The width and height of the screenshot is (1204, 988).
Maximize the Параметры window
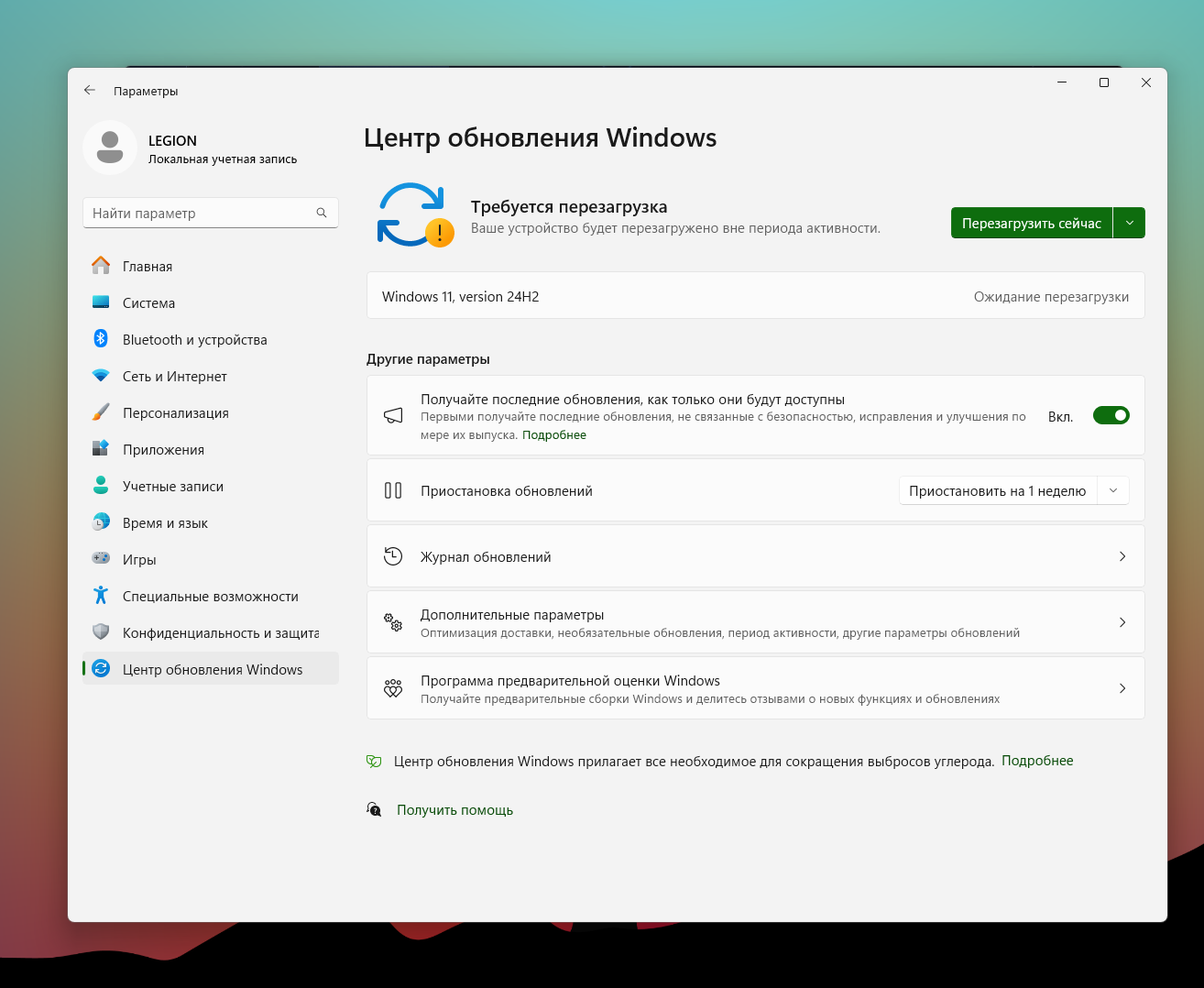[x=1104, y=82]
